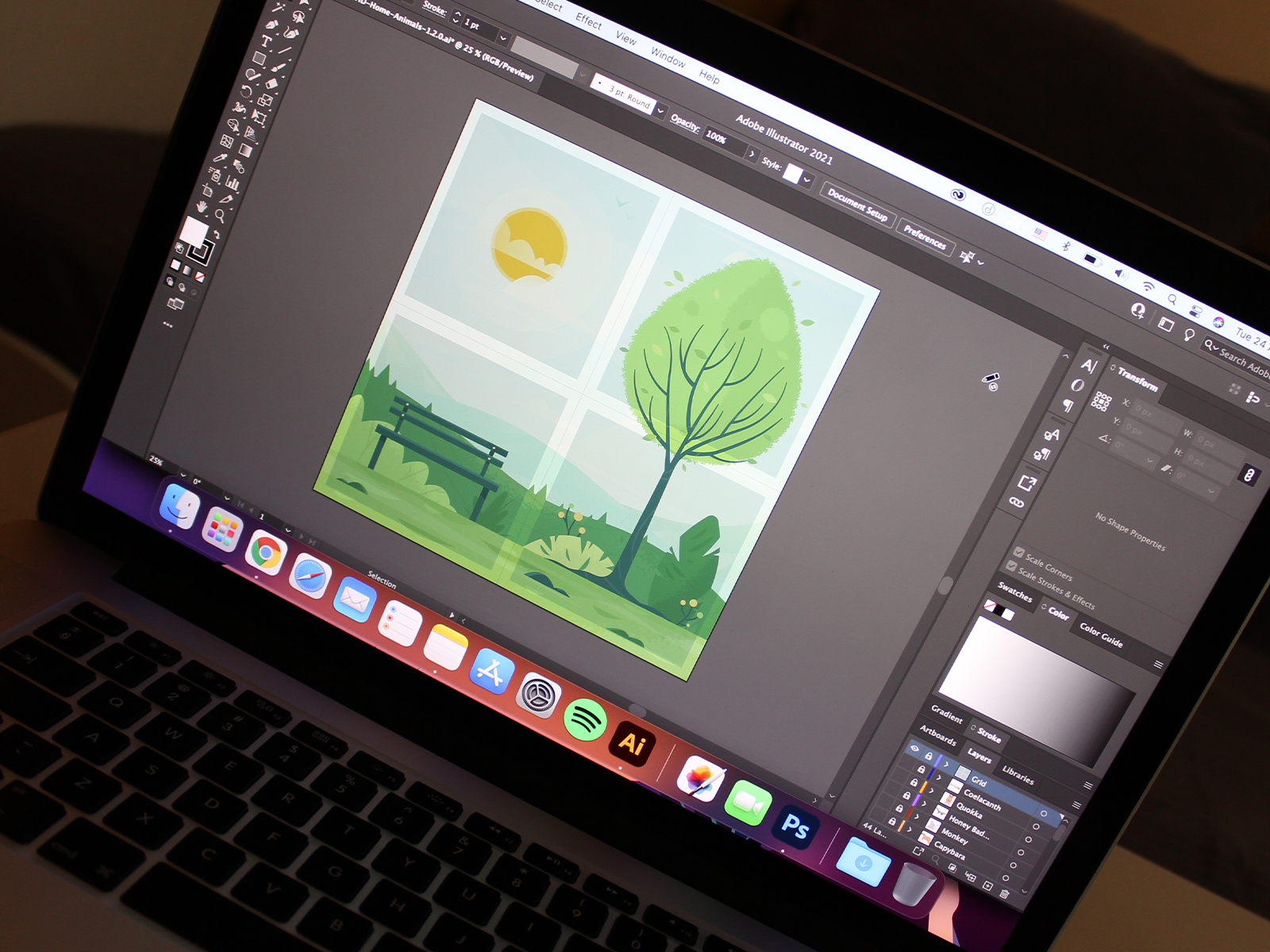This screenshot has width=1270, height=952.
Task: Select the Perspective Grid tool
Action: (x=250, y=132)
